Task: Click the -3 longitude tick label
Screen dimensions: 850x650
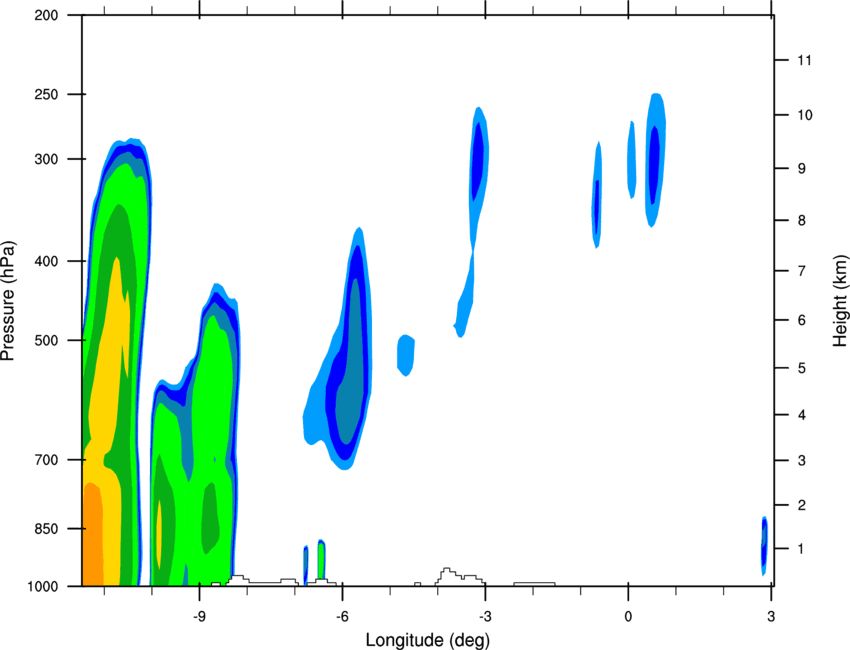Action: pyautogui.click(x=485, y=617)
